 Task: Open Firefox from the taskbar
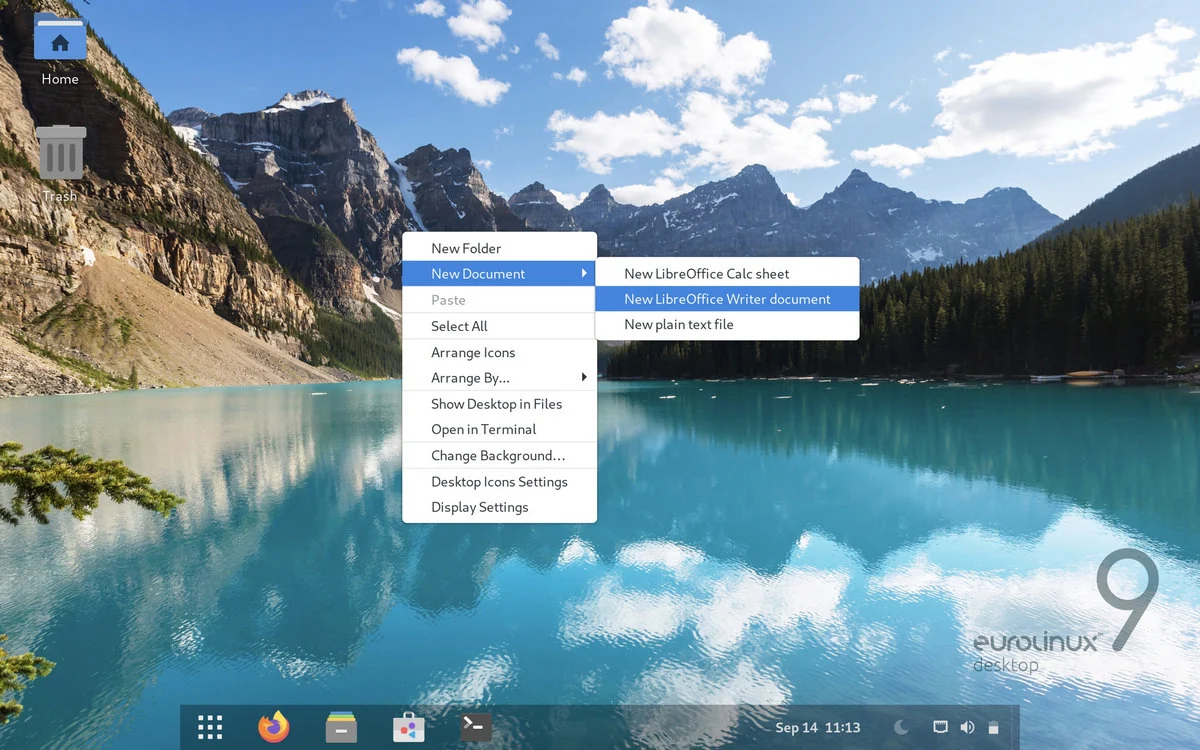(273, 727)
